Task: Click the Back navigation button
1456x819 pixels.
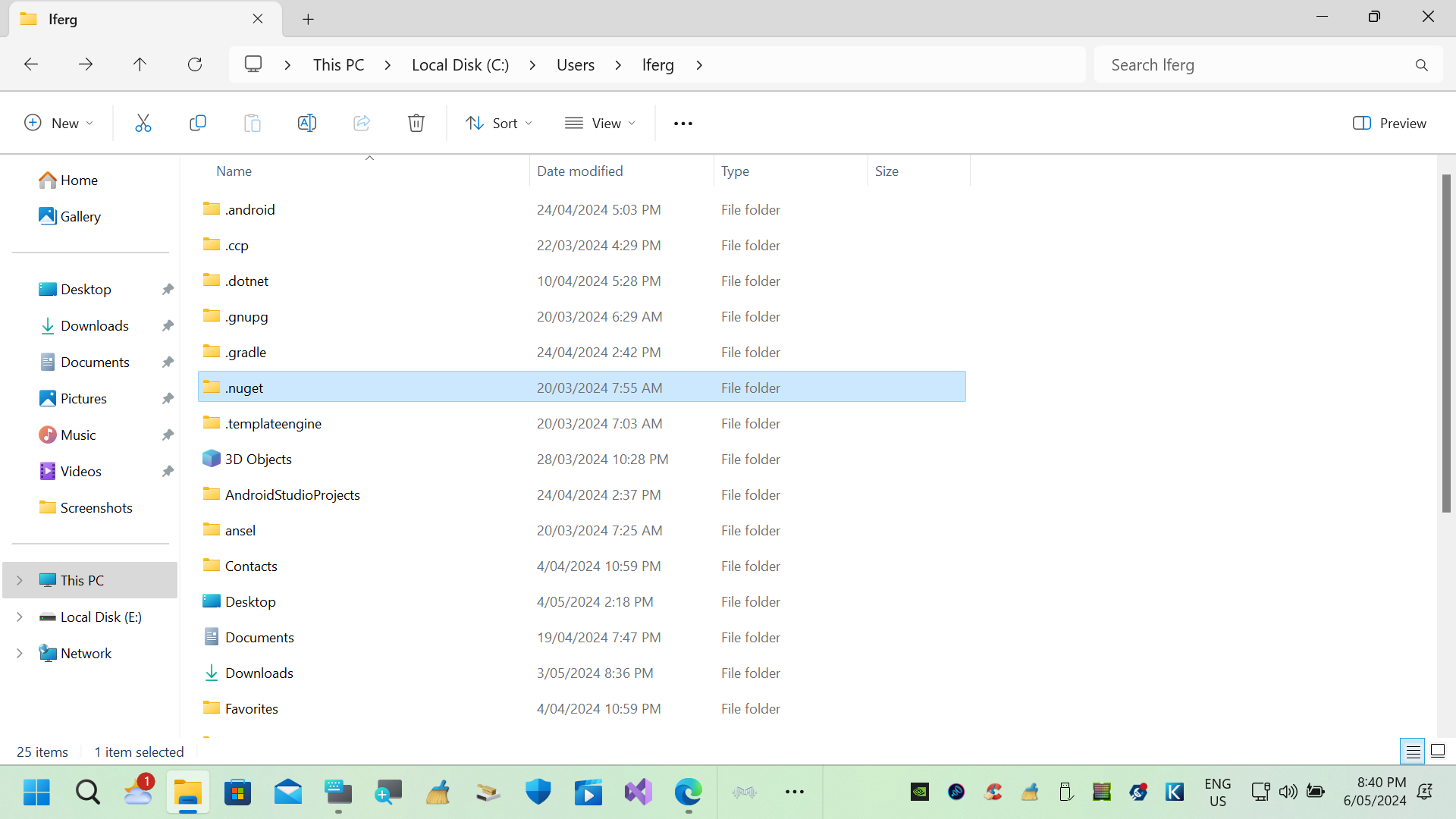Action: click(31, 64)
